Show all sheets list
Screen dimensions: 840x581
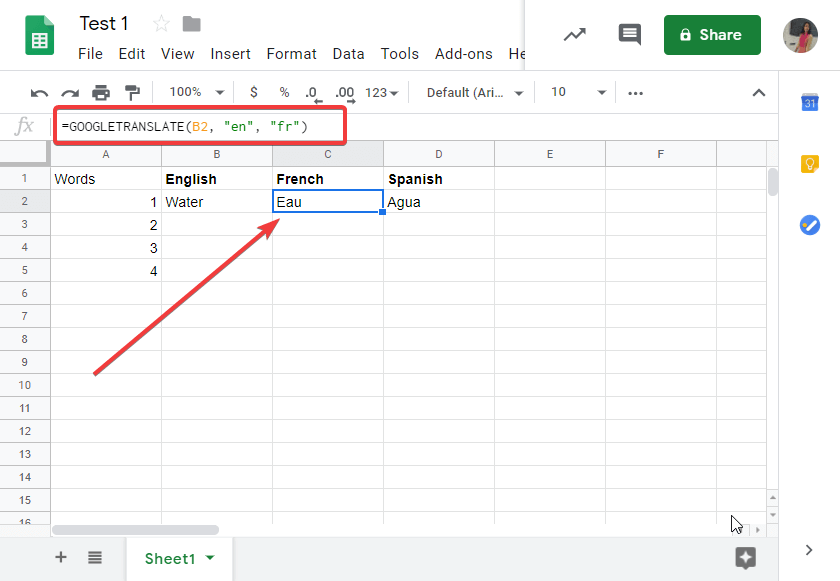tap(95, 557)
